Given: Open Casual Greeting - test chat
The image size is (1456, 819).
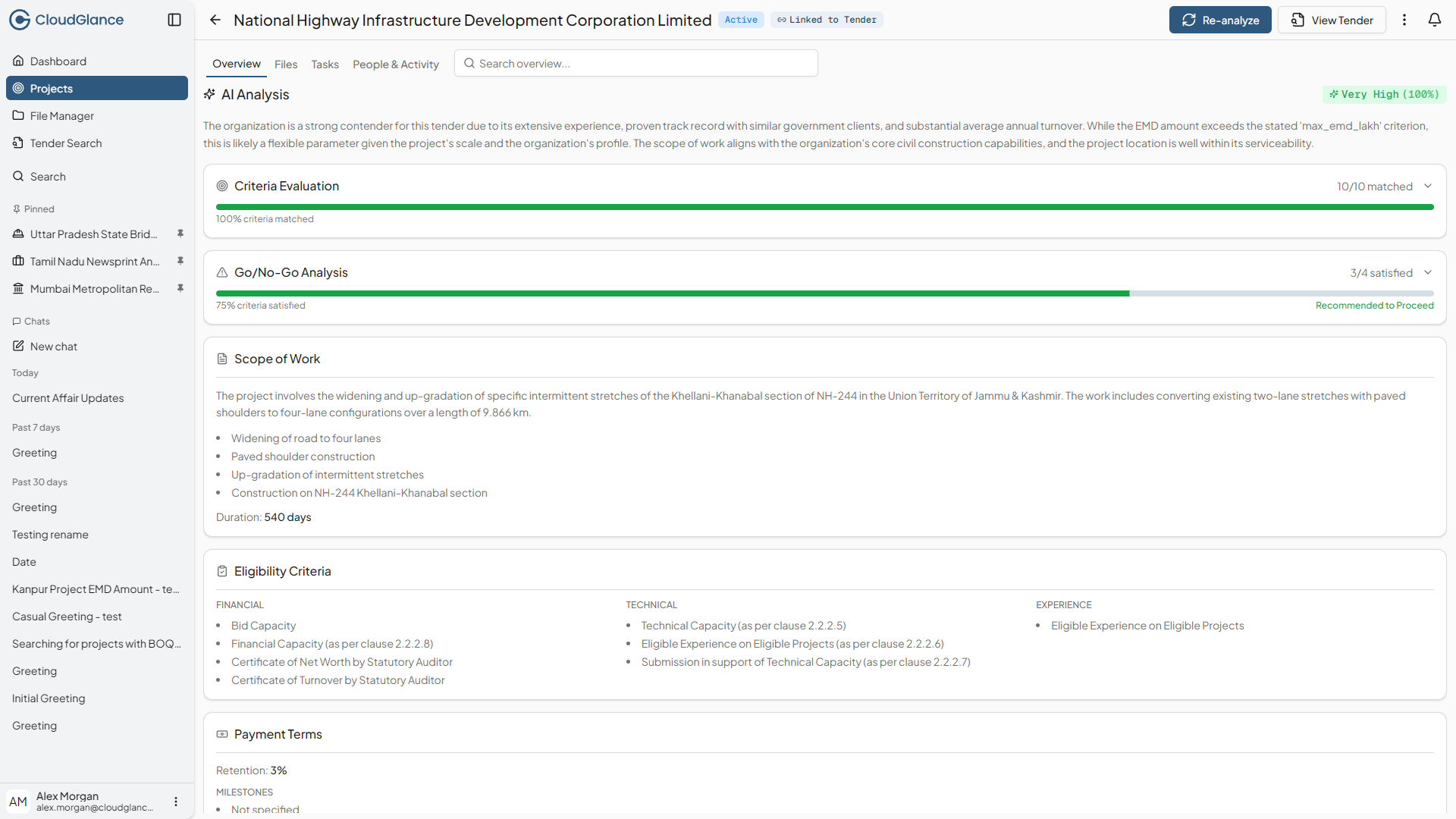Looking at the screenshot, I should tap(97, 617).
